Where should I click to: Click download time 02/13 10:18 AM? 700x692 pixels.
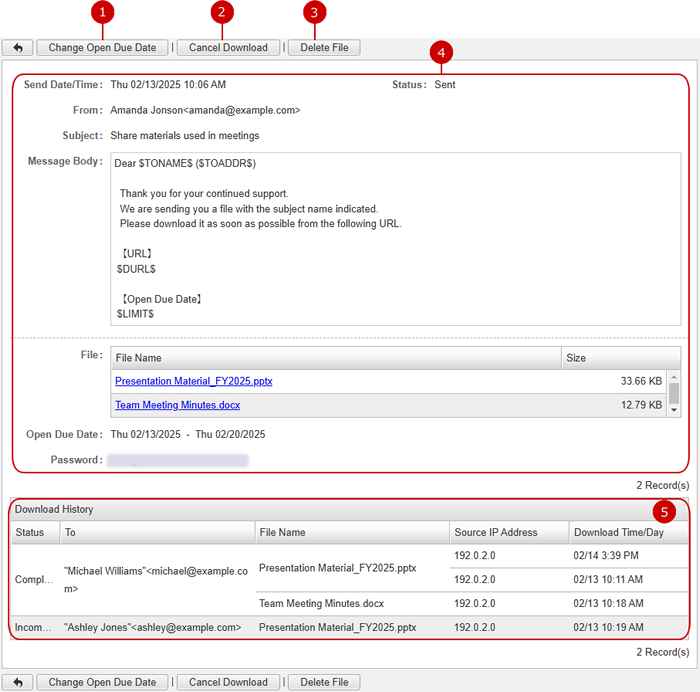(x=608, y=604)
